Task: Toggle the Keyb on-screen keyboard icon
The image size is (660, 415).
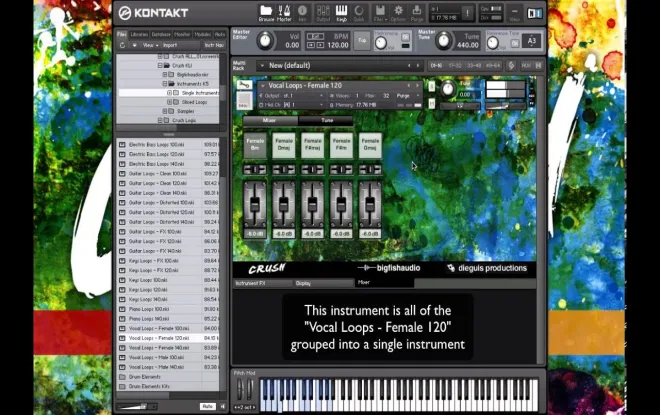Action: (341, 13)
